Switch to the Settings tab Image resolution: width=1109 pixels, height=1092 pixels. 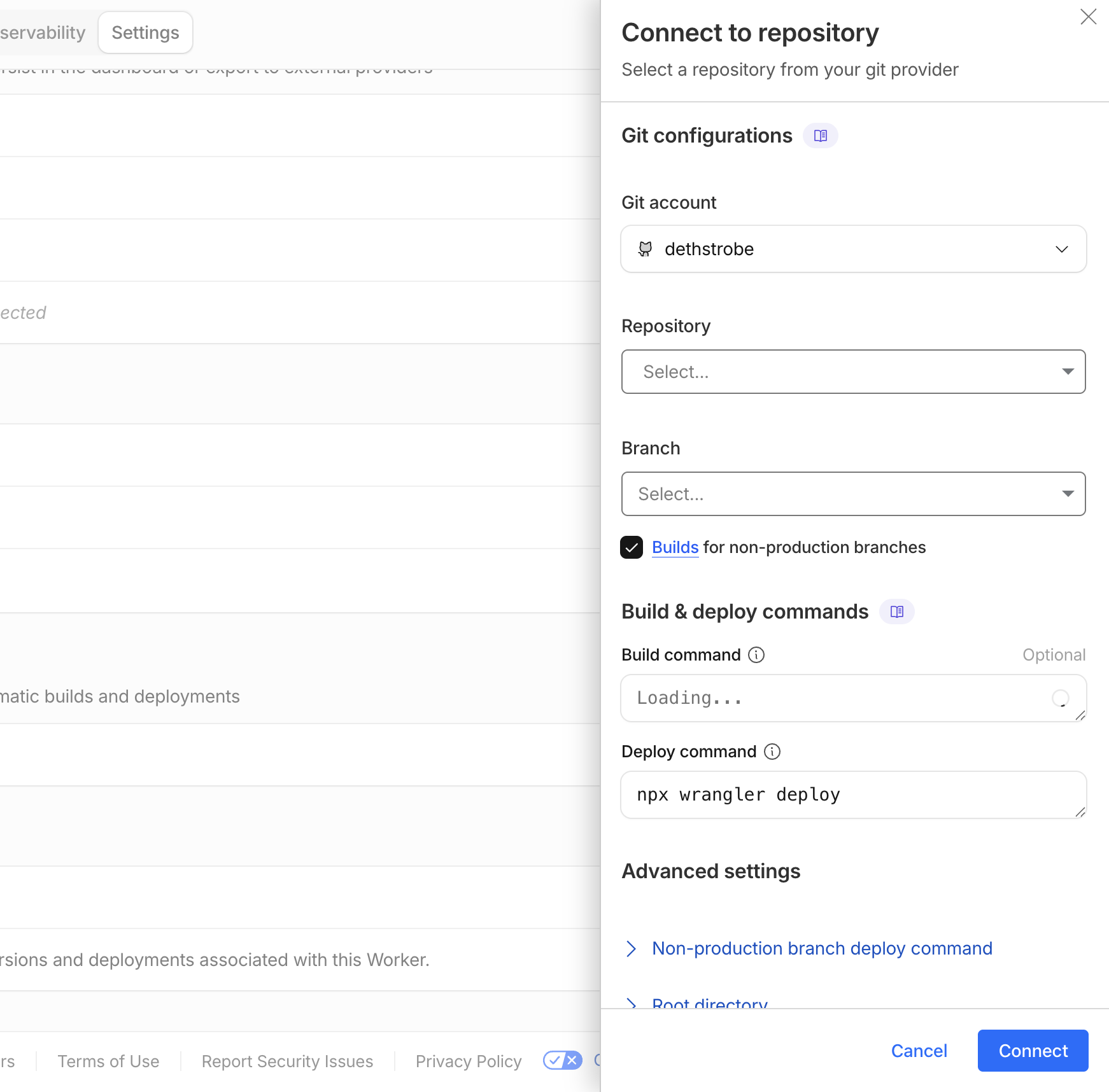point(145,32)
